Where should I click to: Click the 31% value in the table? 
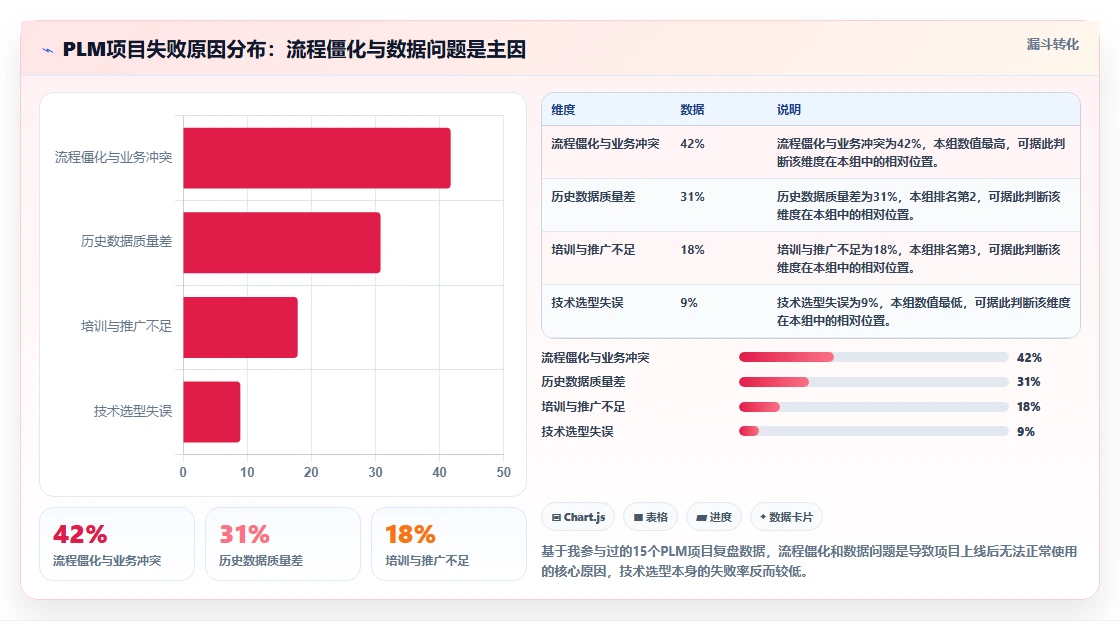click(x=692, y=197)
